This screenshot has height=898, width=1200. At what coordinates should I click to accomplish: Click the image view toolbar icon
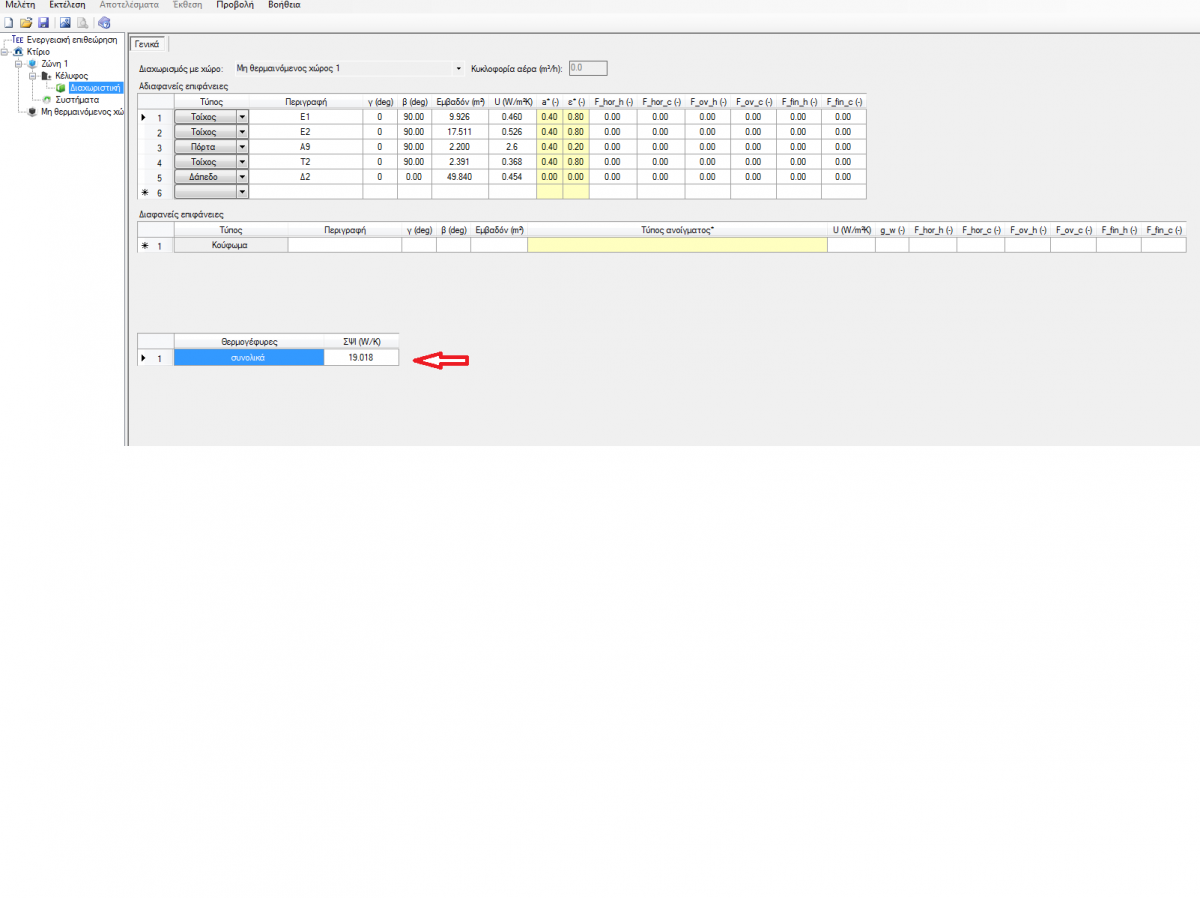66,22
